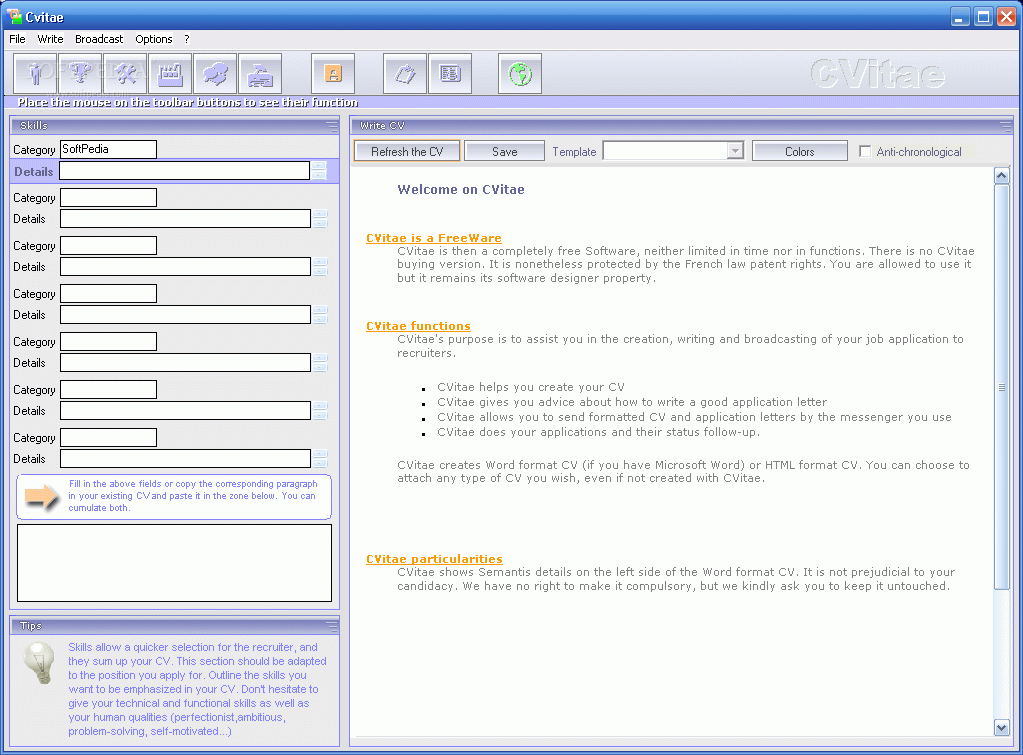The image size is (1023, 755).
Task: Open the question mark help menu
Action: pos(187,39)
